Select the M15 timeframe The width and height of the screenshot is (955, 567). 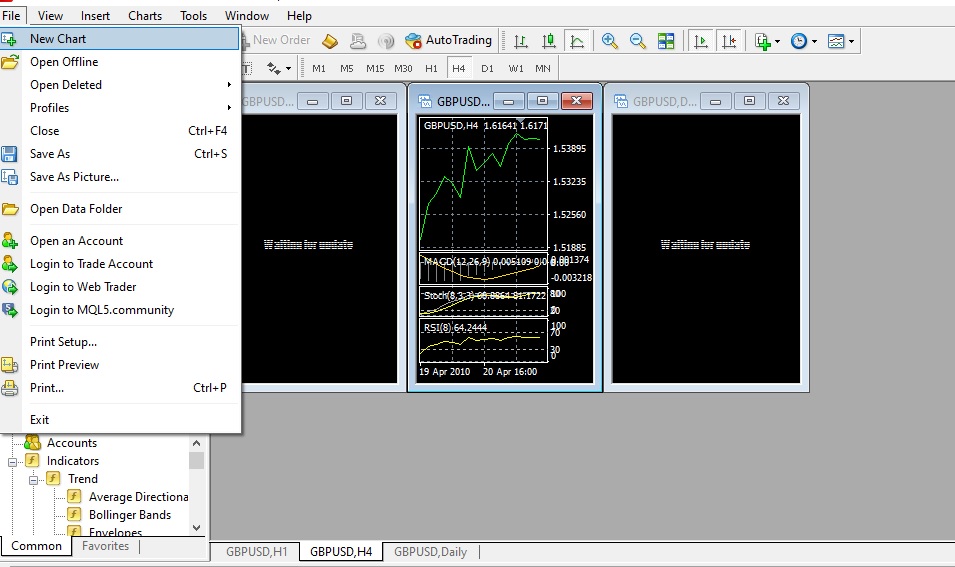pos(375,68)
